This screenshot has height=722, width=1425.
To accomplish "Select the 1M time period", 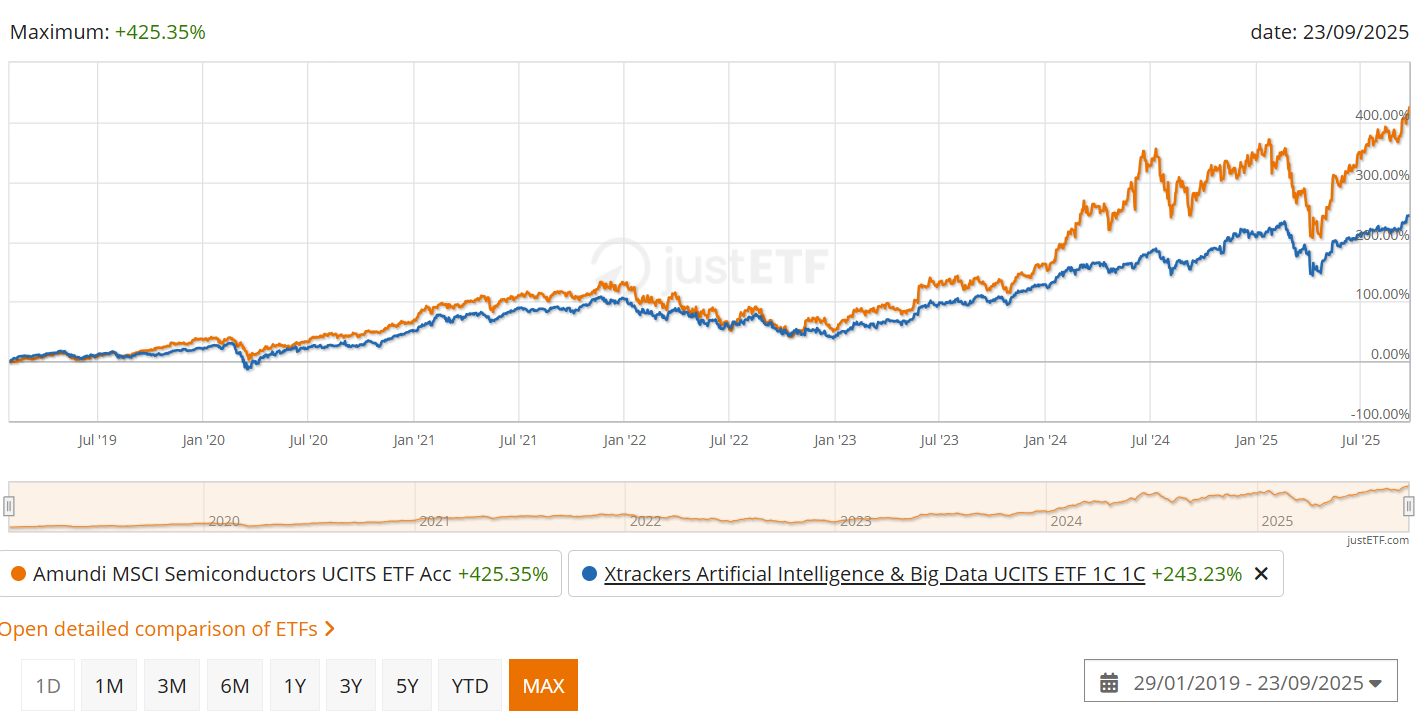I will pyautogui.click(x=109, y=686).
